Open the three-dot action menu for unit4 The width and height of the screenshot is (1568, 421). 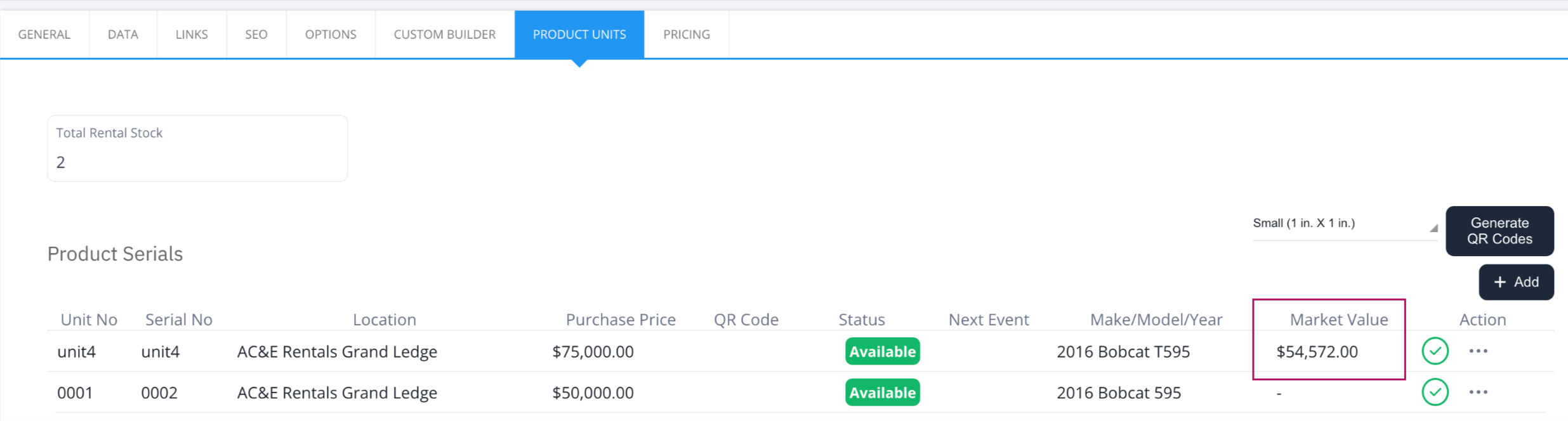point(1478,351)
